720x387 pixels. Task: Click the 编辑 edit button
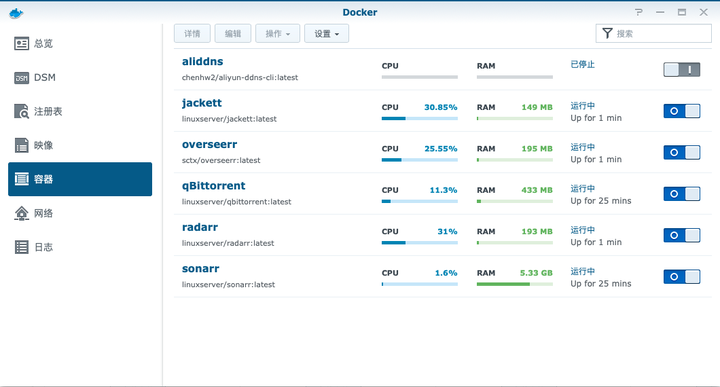pos(233,34)
